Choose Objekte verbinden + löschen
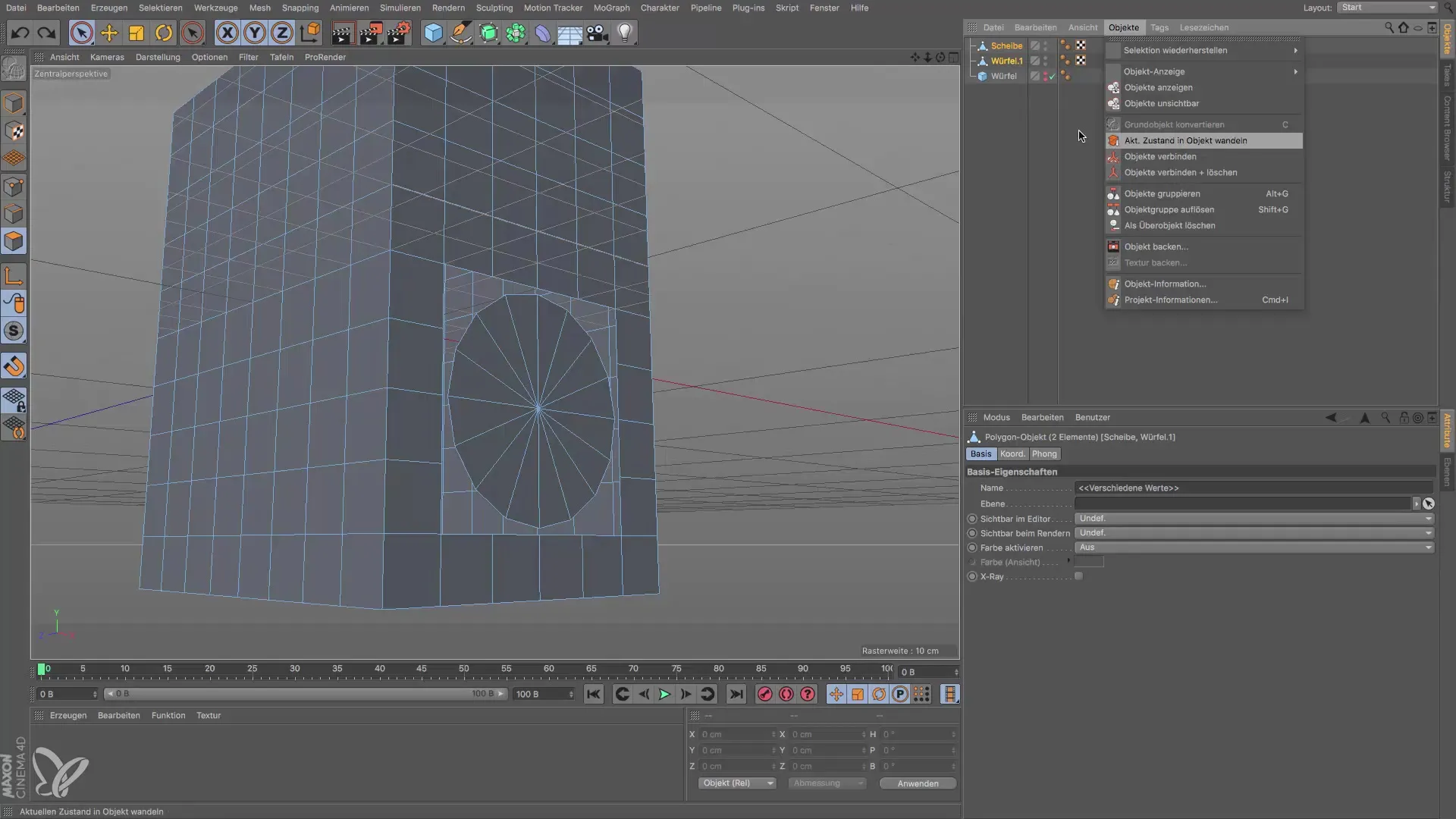The height and width of the screenshot is (819, 1456). click(x=1204, y=172)
